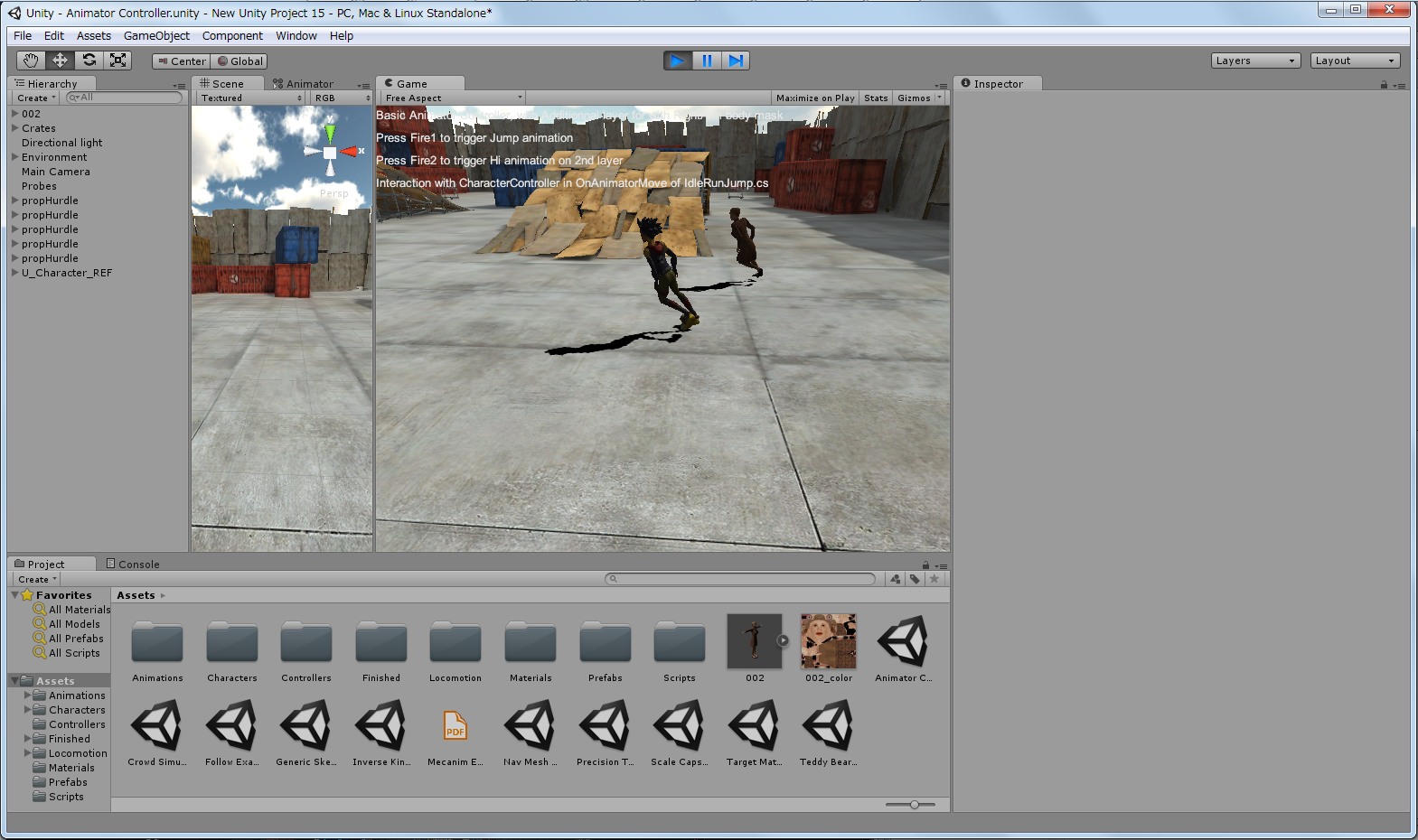
Task: Expand the Crates object in Hierarchy
Action: 15,128
